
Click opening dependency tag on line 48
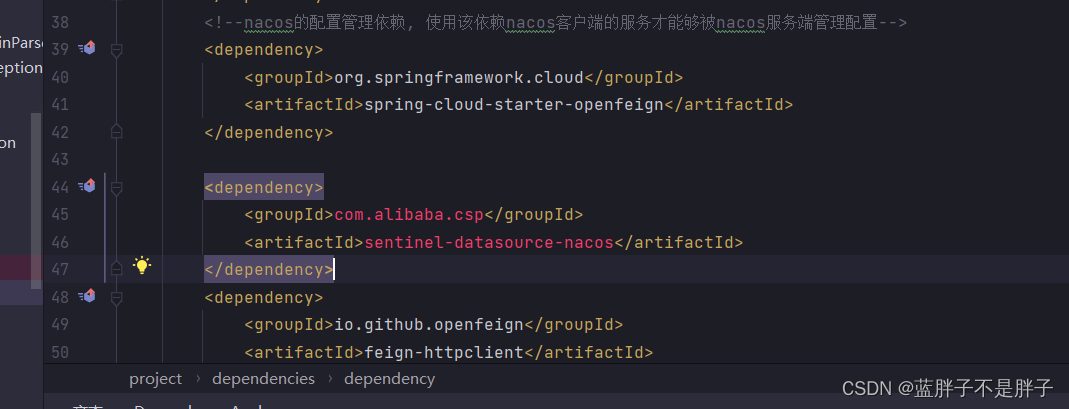click(264, 297)
